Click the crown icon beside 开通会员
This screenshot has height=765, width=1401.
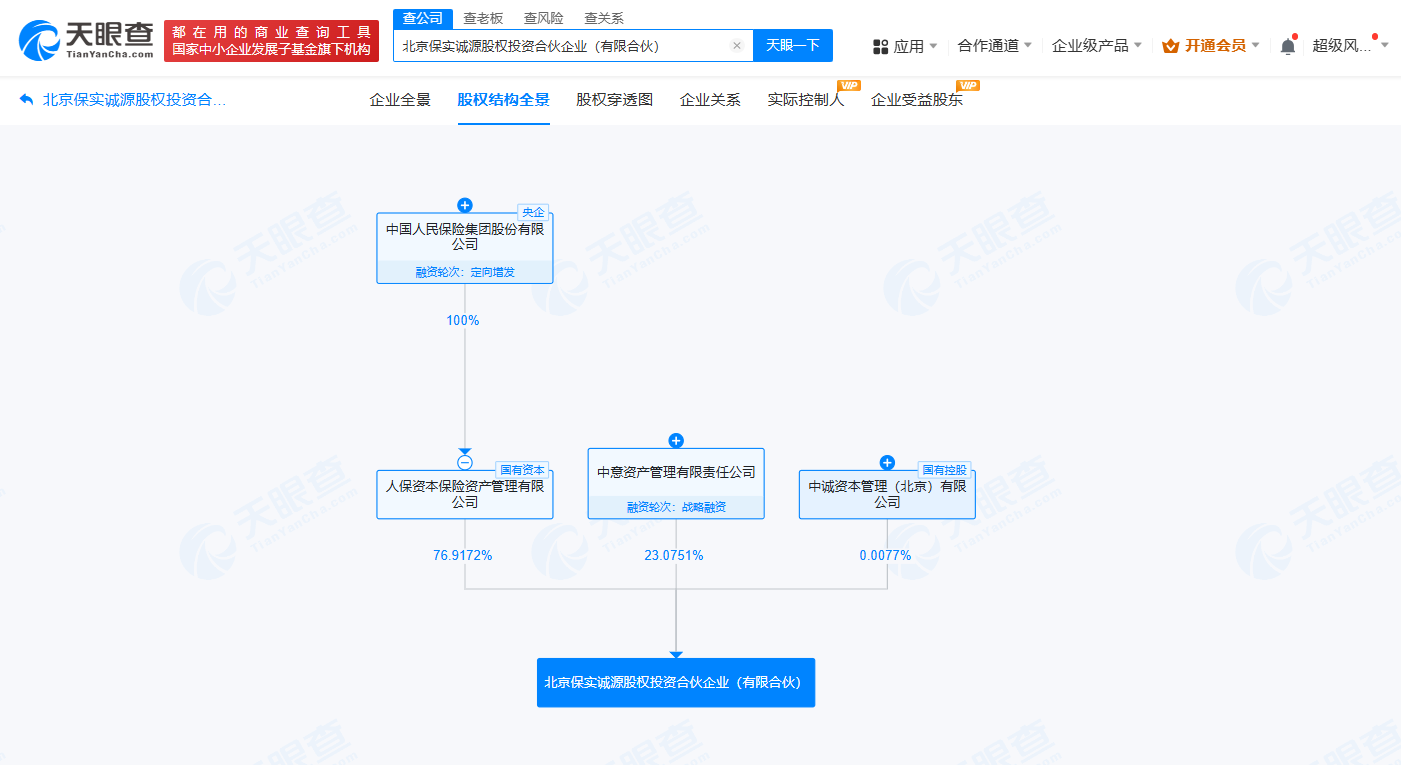click(x=1170, y=46)
